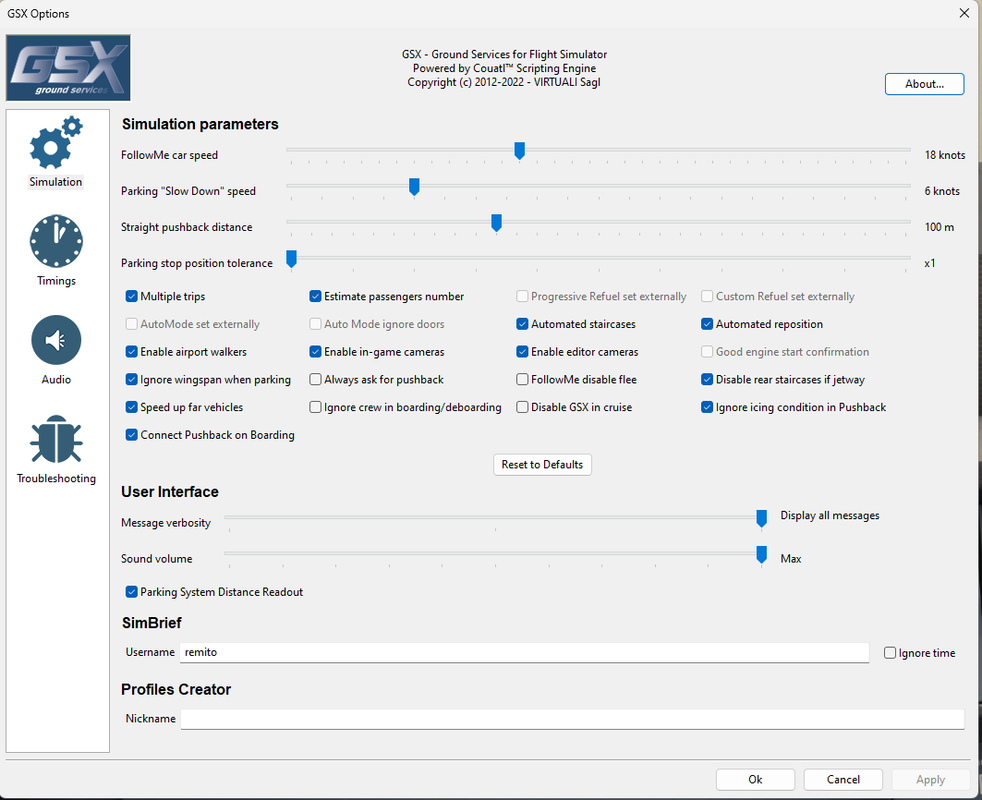Enable Disable GSX in cruise checkbox
The height and width of the screenshot is (800, 982).
click(x=522, y=407)
